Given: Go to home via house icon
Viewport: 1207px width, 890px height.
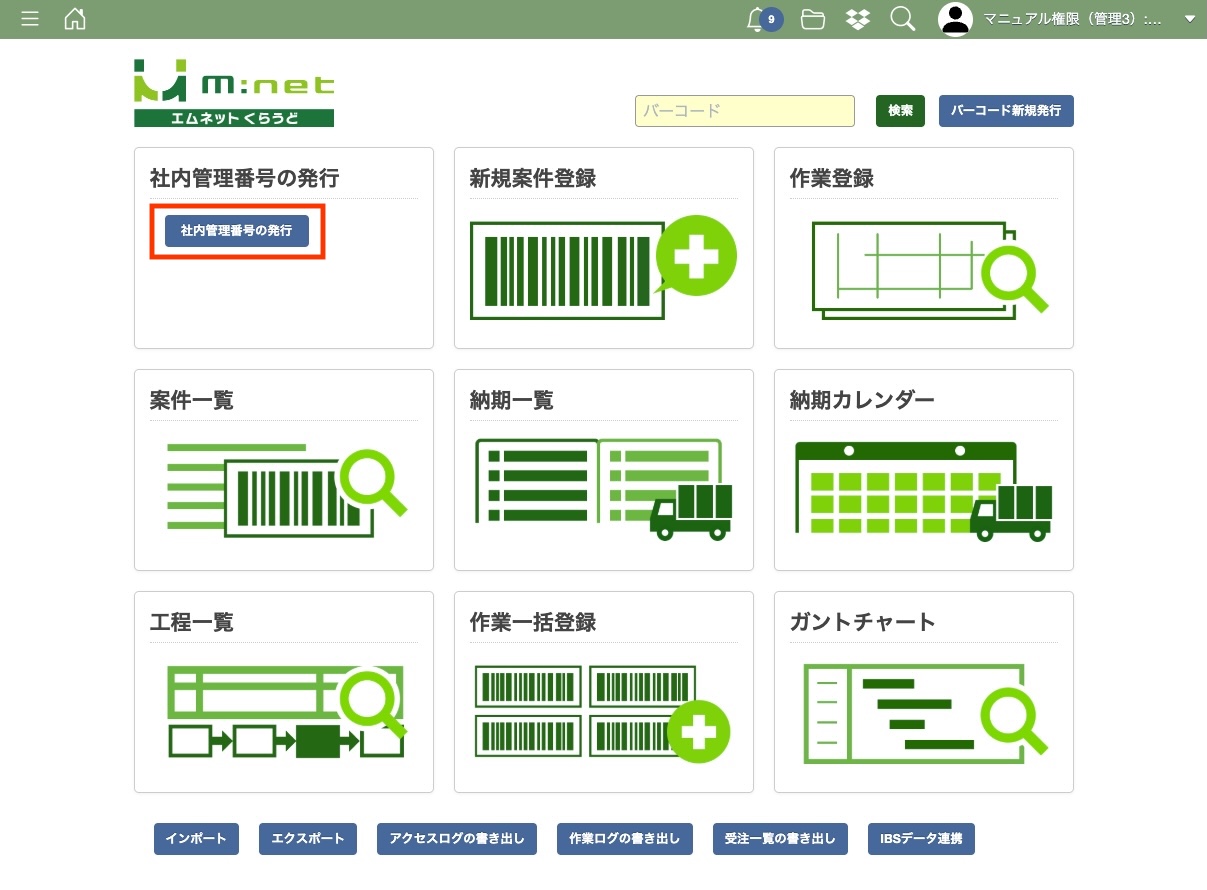Looking at the screenshot, I should (75, 19).
